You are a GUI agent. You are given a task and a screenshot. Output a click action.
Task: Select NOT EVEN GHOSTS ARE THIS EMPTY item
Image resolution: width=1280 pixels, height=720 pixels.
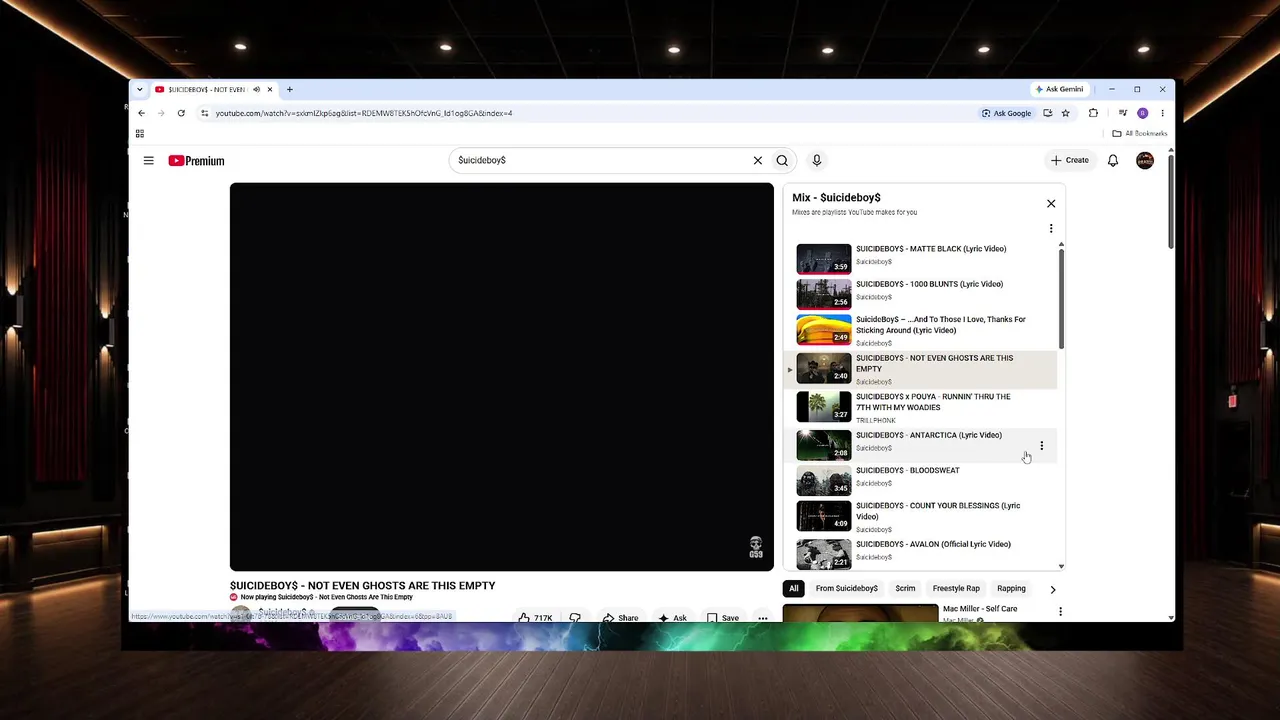coord(921,369)
